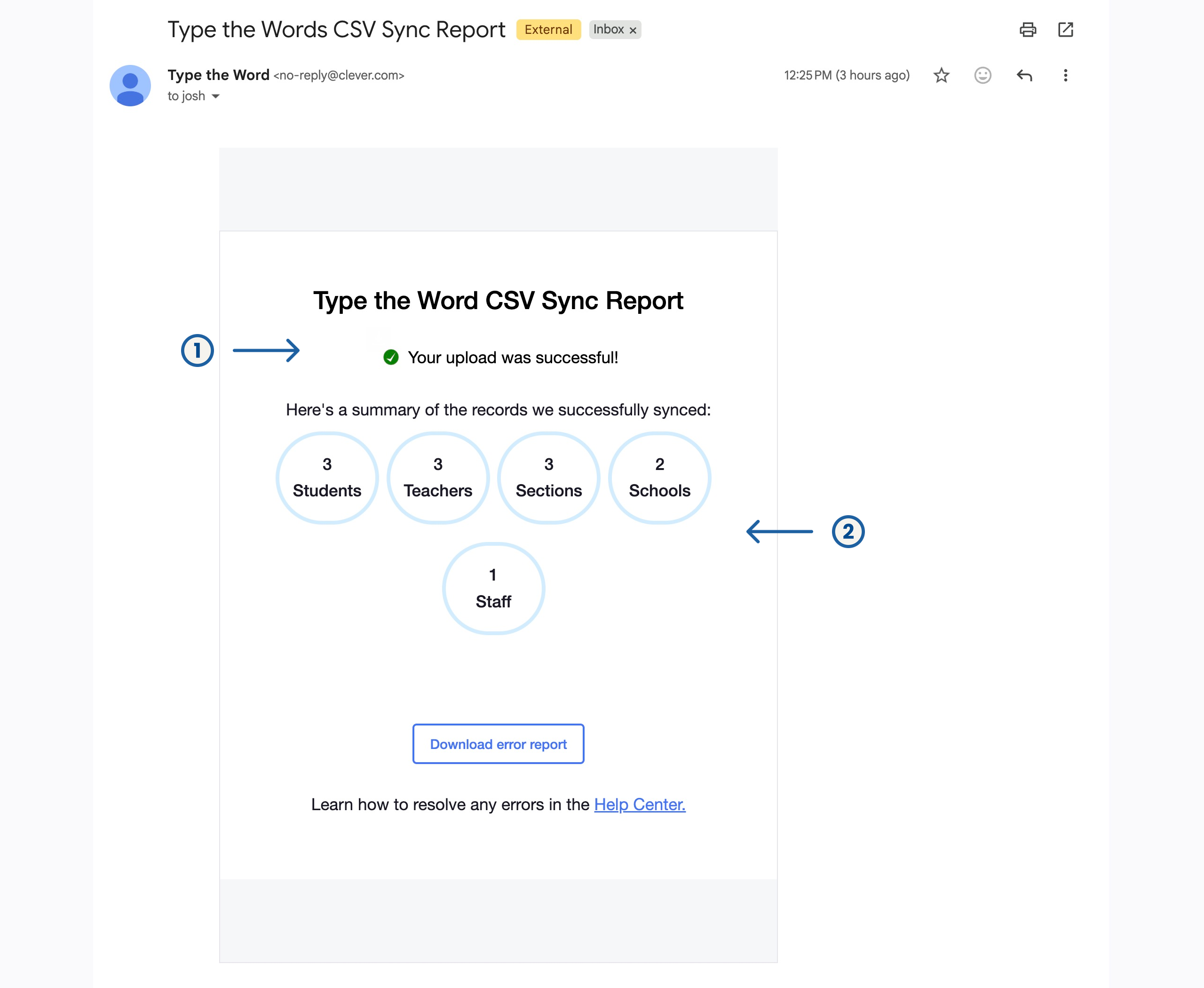
Task: Open the Help Center link
Action: pos(640,804)
